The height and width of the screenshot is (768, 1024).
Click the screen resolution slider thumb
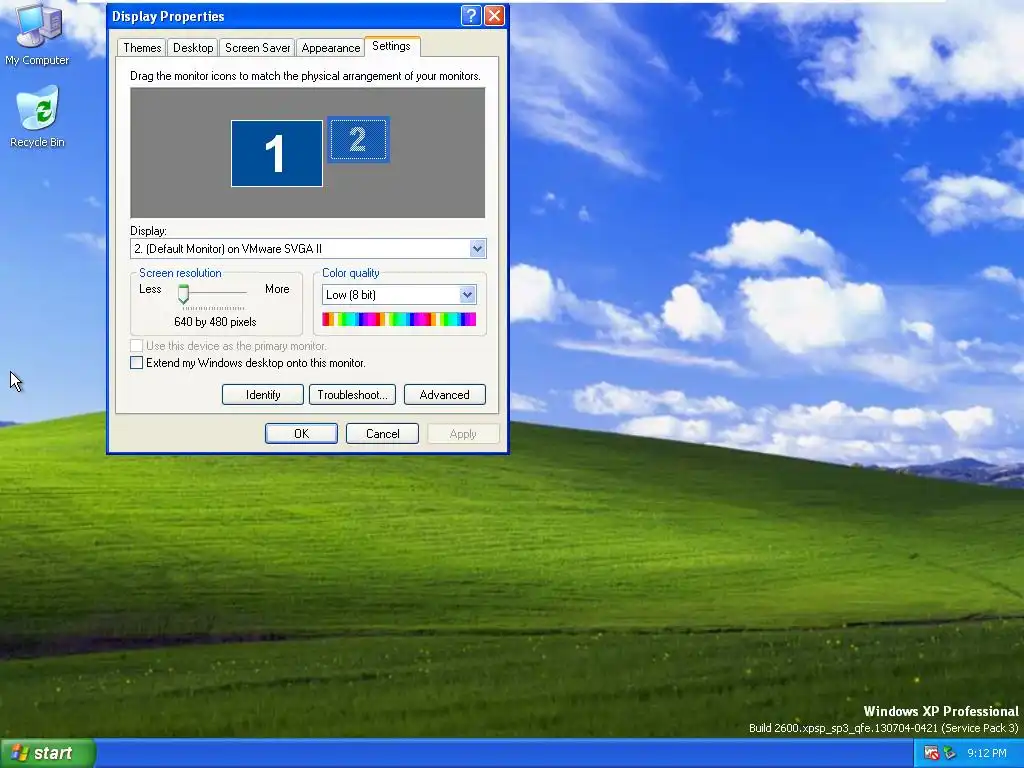[184, 294]
